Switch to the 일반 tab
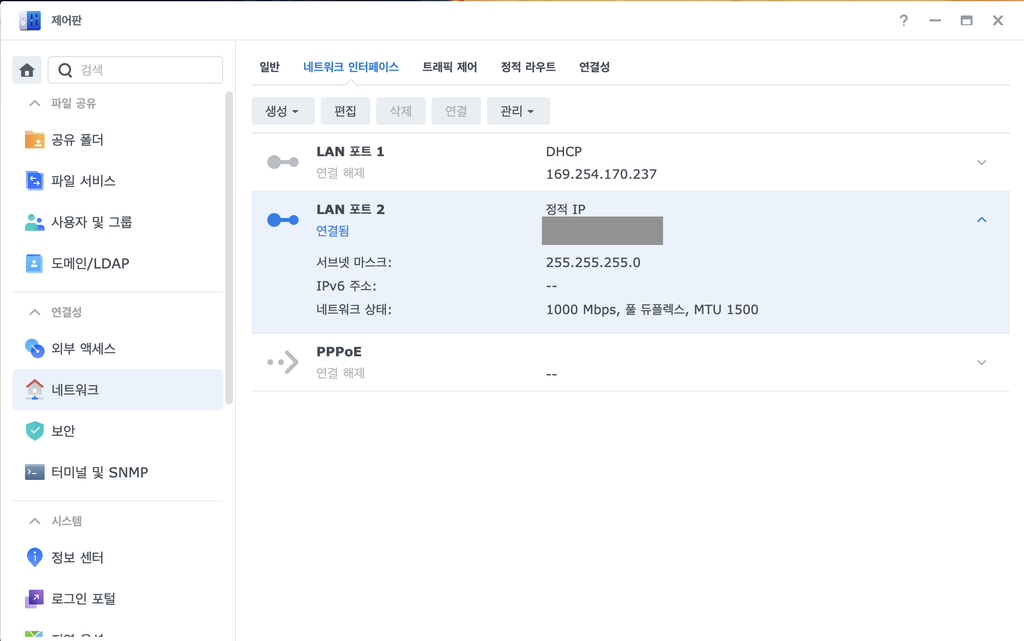Image resolution: width=1024 pixels, height=641 pixels. [269, 67]
